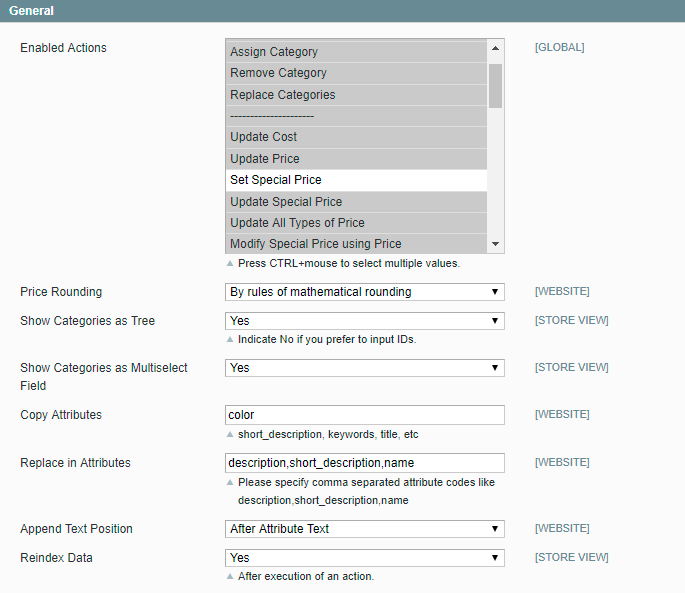Click scroll down arrow in Enabled Actions list
Screen dimensions: 685x593
pos(495,244)
